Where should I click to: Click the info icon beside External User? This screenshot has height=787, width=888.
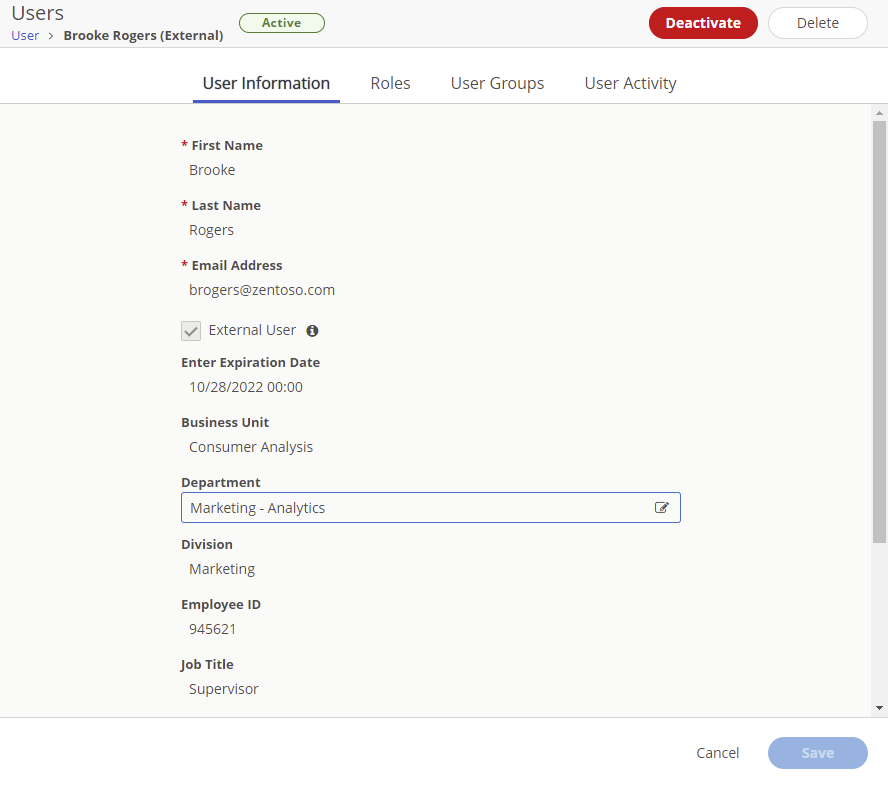312,330
